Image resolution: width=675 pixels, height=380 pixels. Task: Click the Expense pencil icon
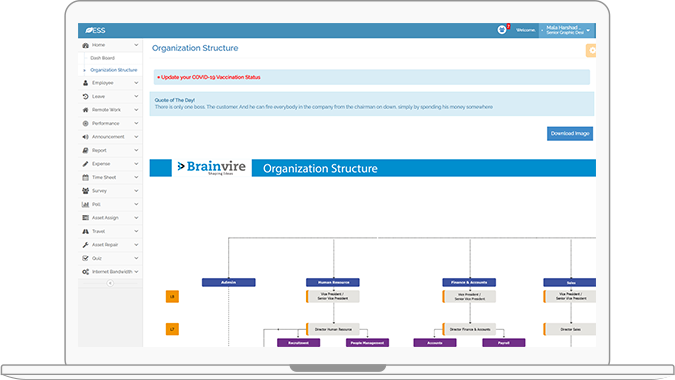click(x=85, y=164)
